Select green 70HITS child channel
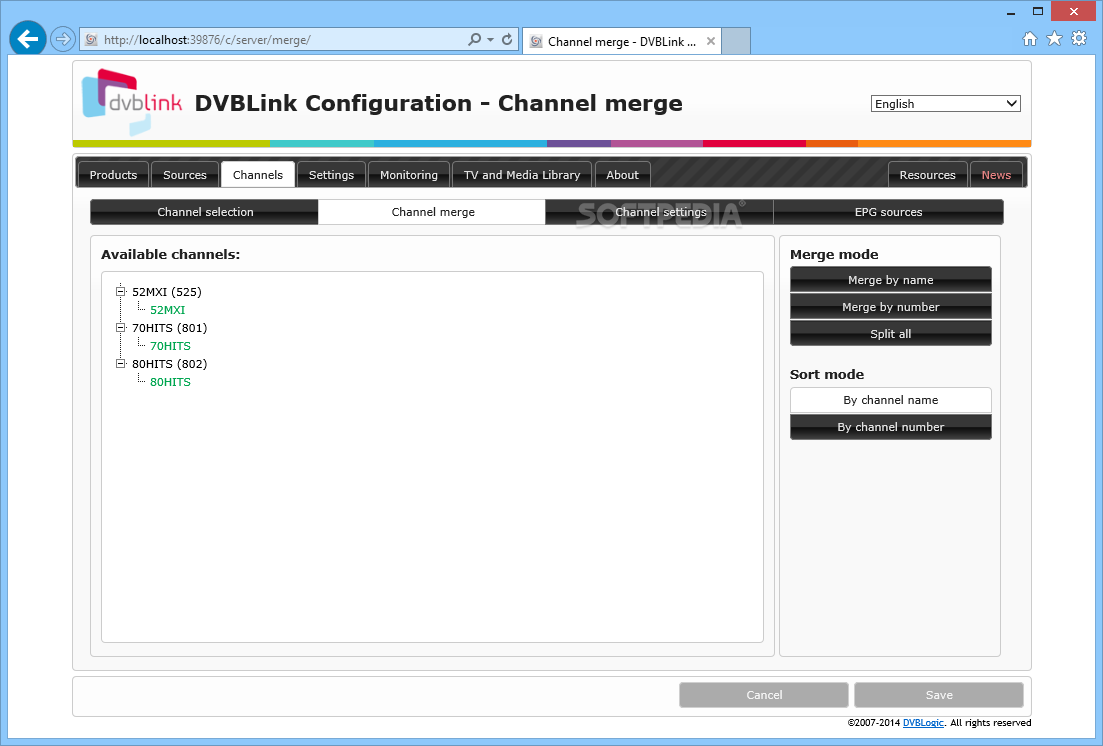1103x746 pixels. click(170, 346)
